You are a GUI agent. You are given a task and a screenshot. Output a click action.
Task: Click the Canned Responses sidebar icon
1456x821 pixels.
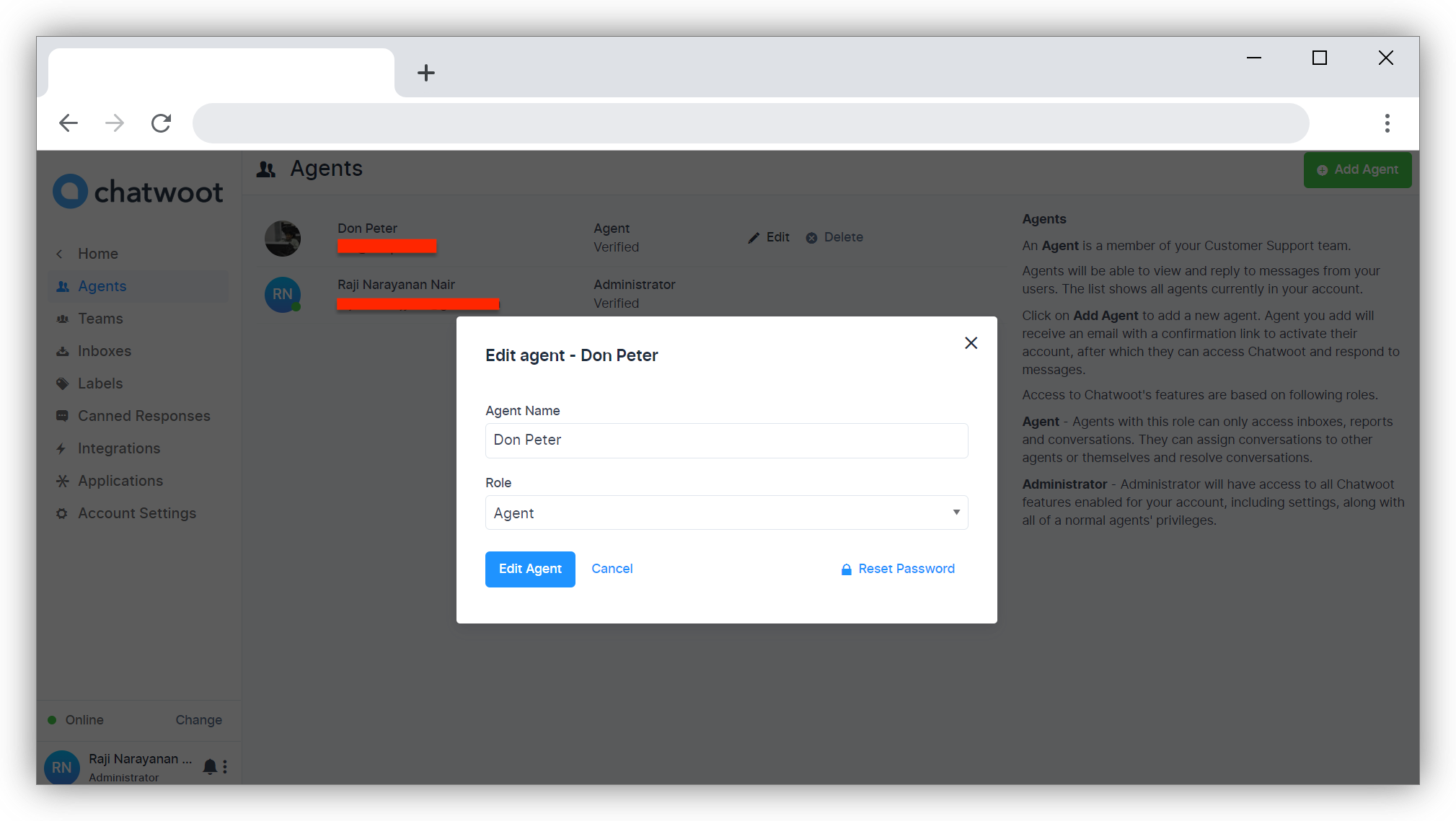tap(62, 415)
